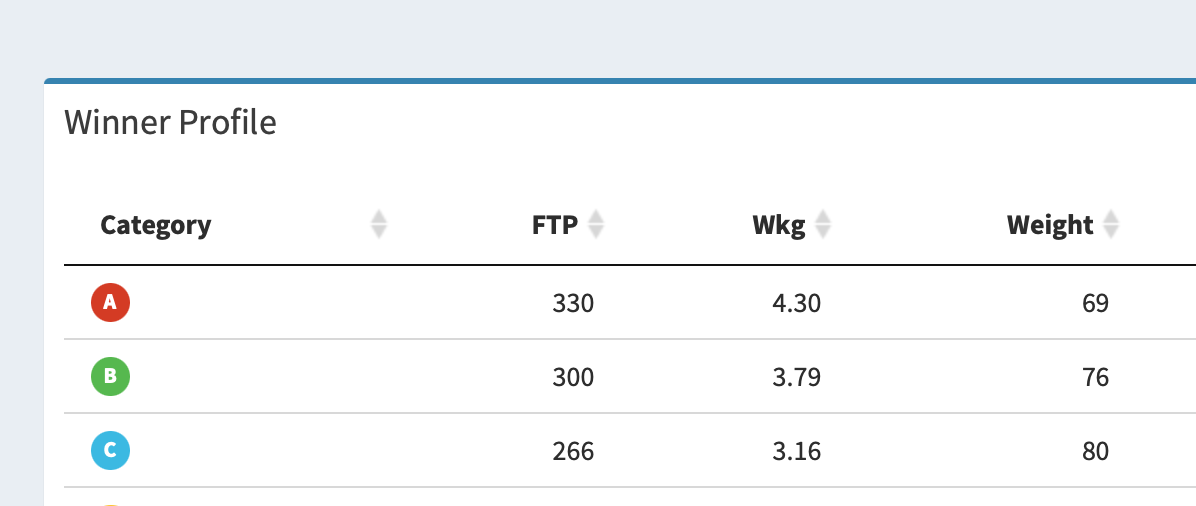Click the Wkg column header text

point(779,226)
